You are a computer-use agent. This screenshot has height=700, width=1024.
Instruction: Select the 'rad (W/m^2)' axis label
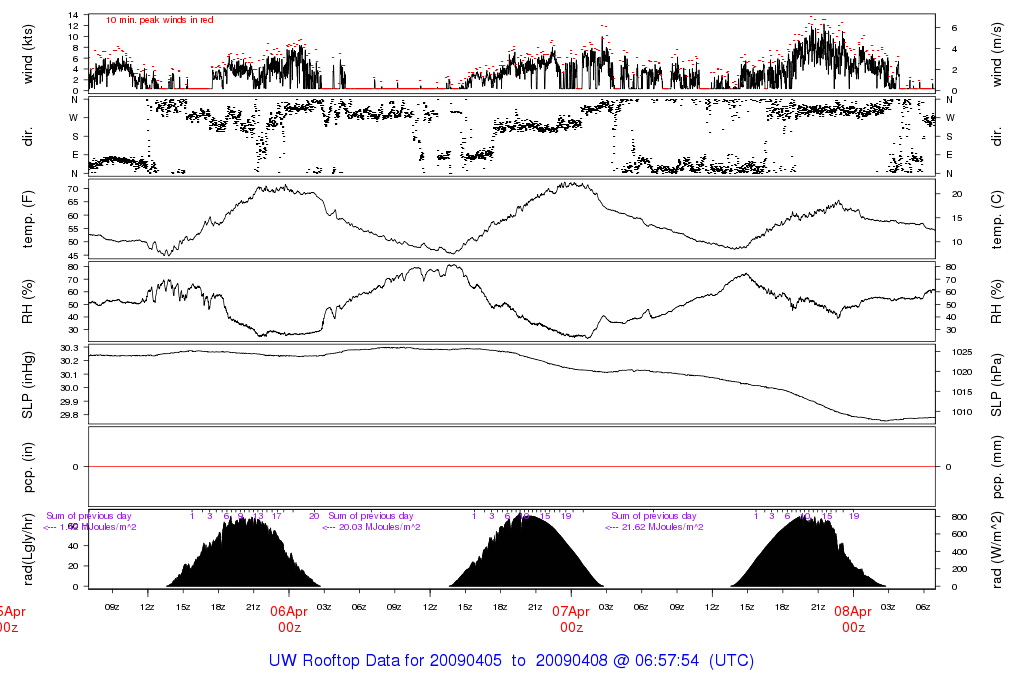tap(997, 550)
